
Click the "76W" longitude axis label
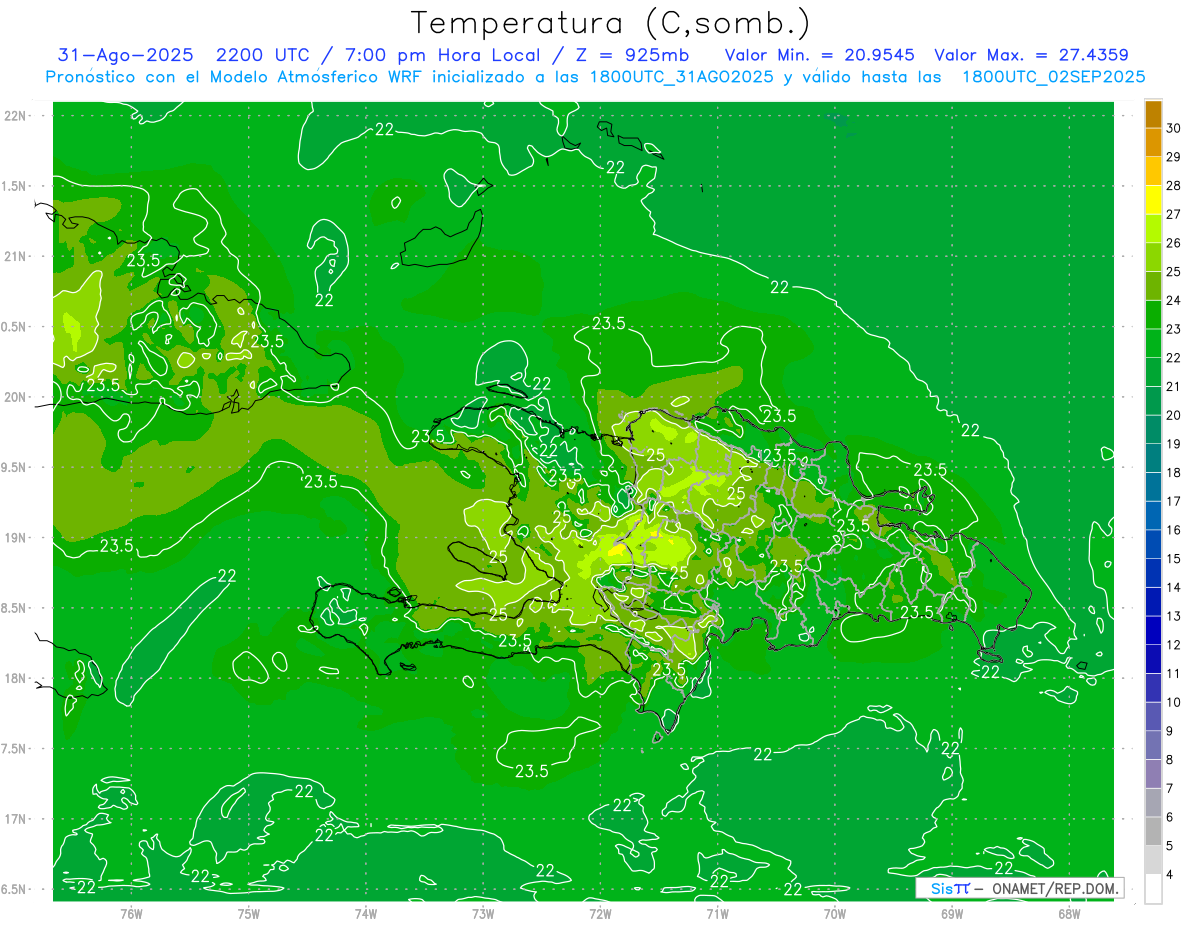[131, 914]
